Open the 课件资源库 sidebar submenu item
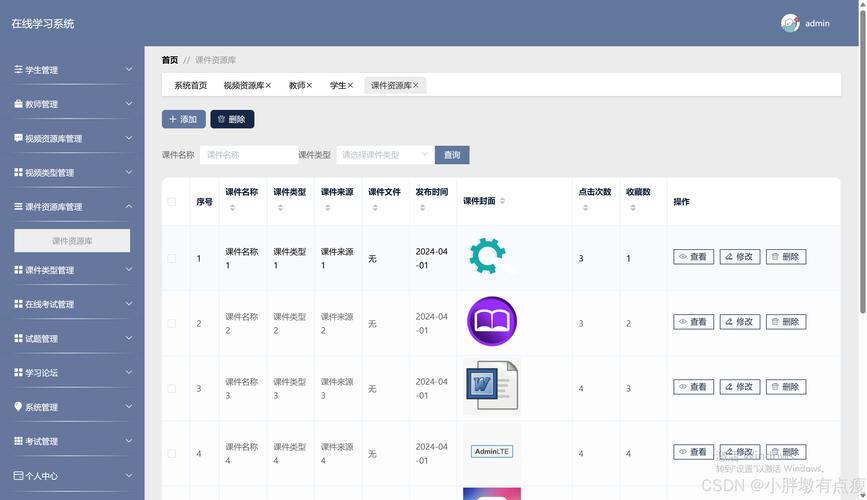Screen dimensions: 867x500 tap(72, 241)
